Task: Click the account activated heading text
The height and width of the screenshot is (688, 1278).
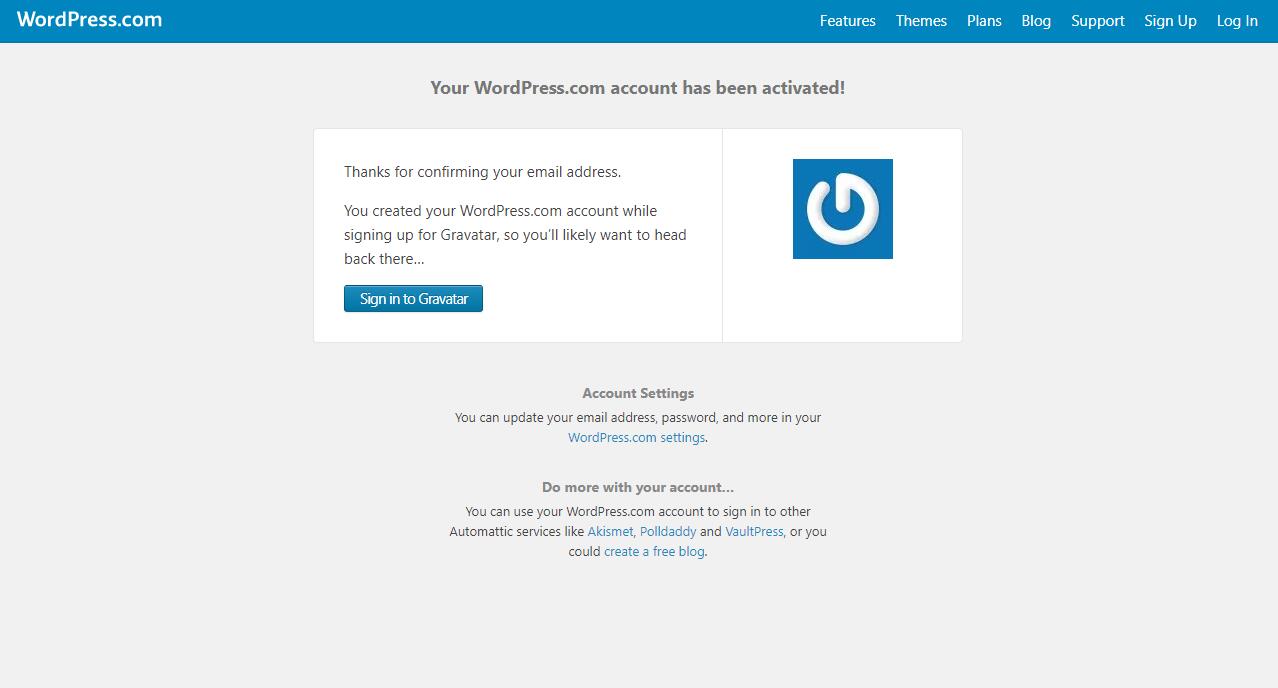Action: point(638,87)
